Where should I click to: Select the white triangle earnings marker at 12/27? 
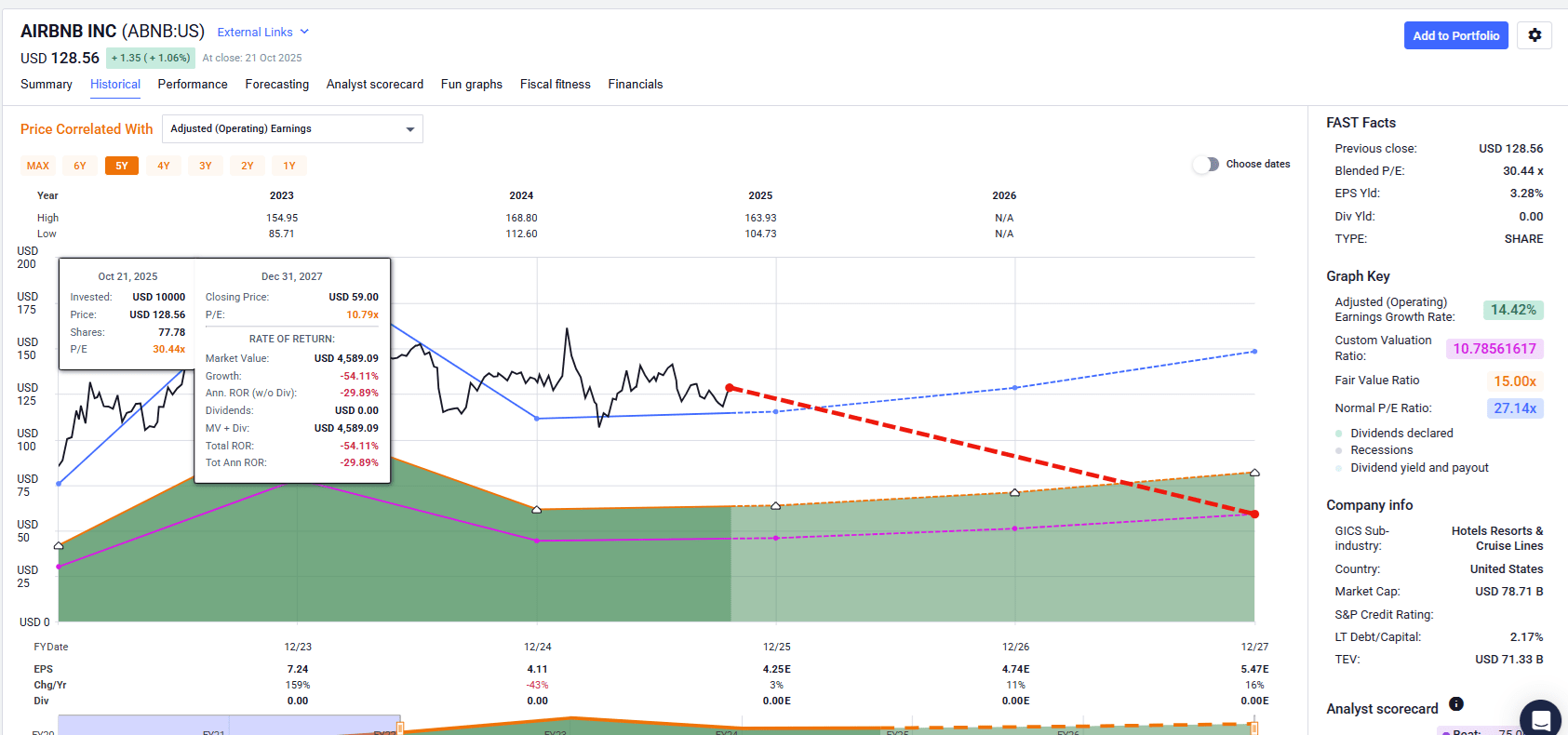coord(1254,473)
